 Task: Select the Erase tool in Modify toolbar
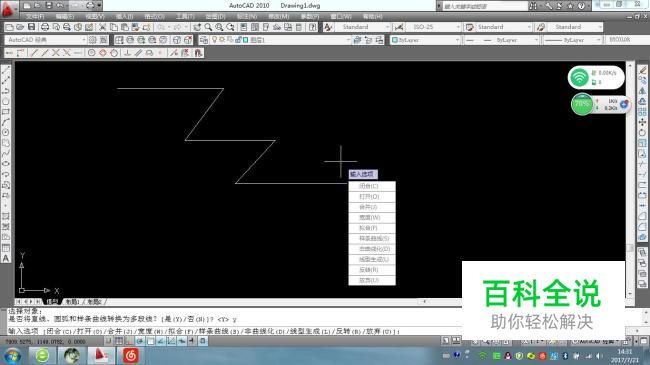click(x=643, y=70)
